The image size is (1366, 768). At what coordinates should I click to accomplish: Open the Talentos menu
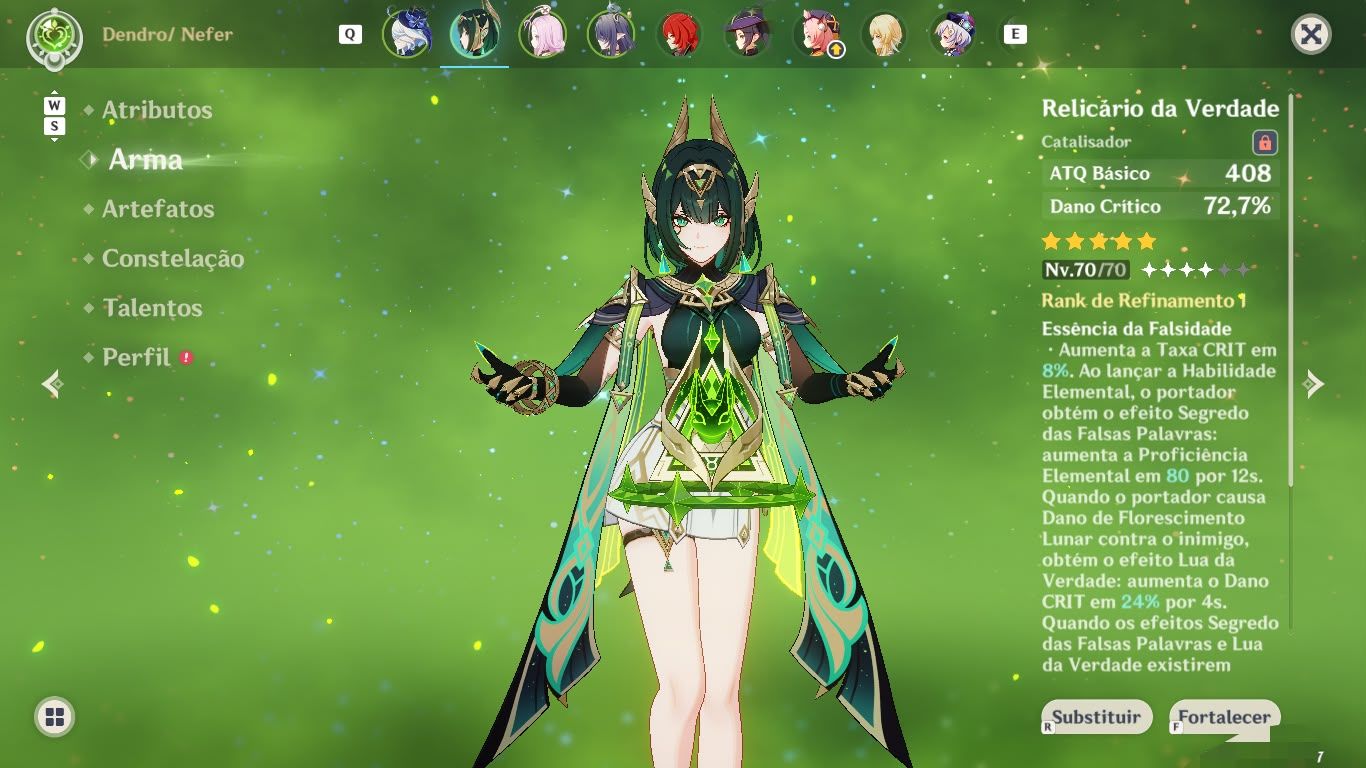point(152,308)
